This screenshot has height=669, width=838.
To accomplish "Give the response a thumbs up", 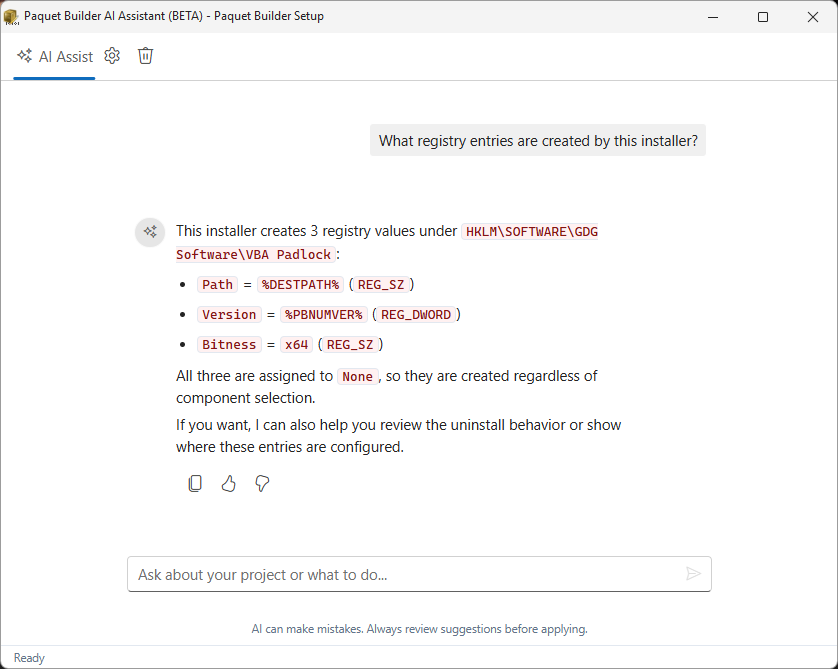I will pos(228,483).
